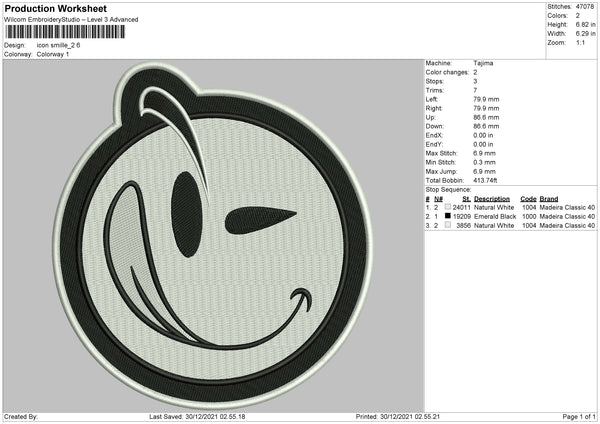Select the Min Stitch value '0.3 mm'
The image size is (600, 424).
(x=484, y=163)
